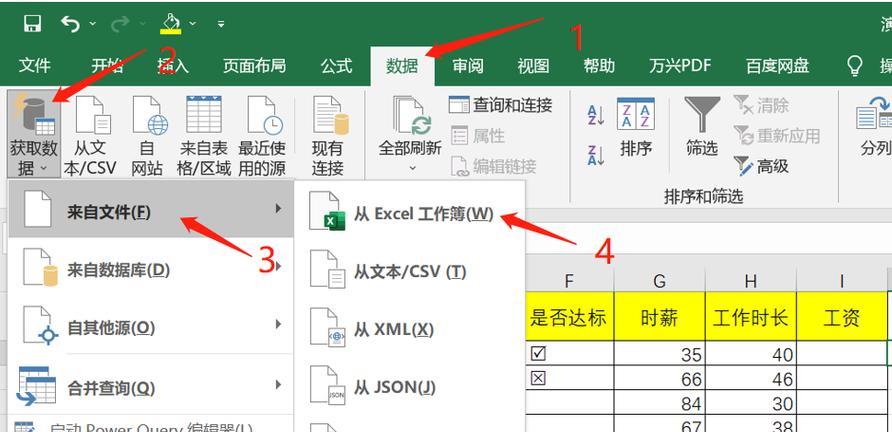
Task: Switch to the 审阅 ribbon tab
Action: [x=468, y=66]
